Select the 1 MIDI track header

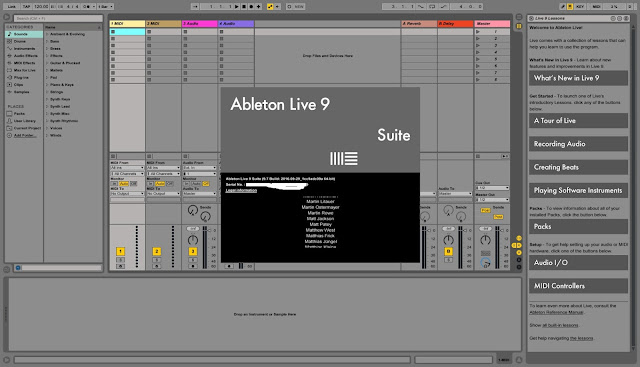127,24
